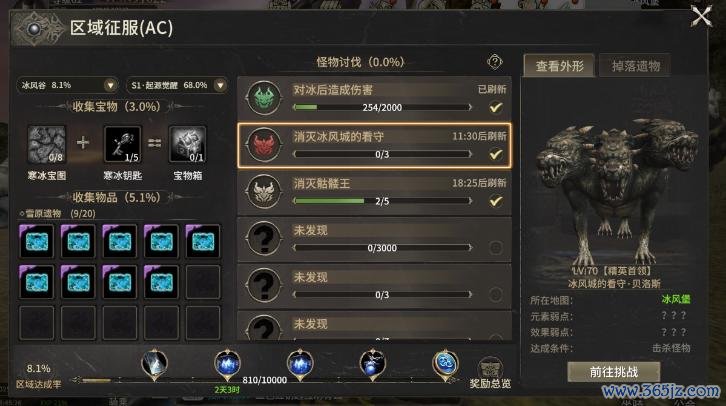This screenshot has width=726, height=406.
Task: Select the skull king icon for 消灭骷髅王
Action: tap(264, 191)
